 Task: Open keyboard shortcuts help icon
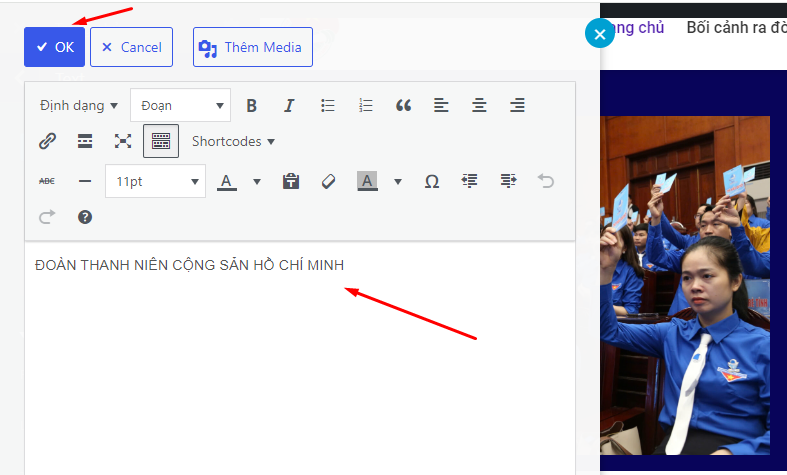point(85,217)
